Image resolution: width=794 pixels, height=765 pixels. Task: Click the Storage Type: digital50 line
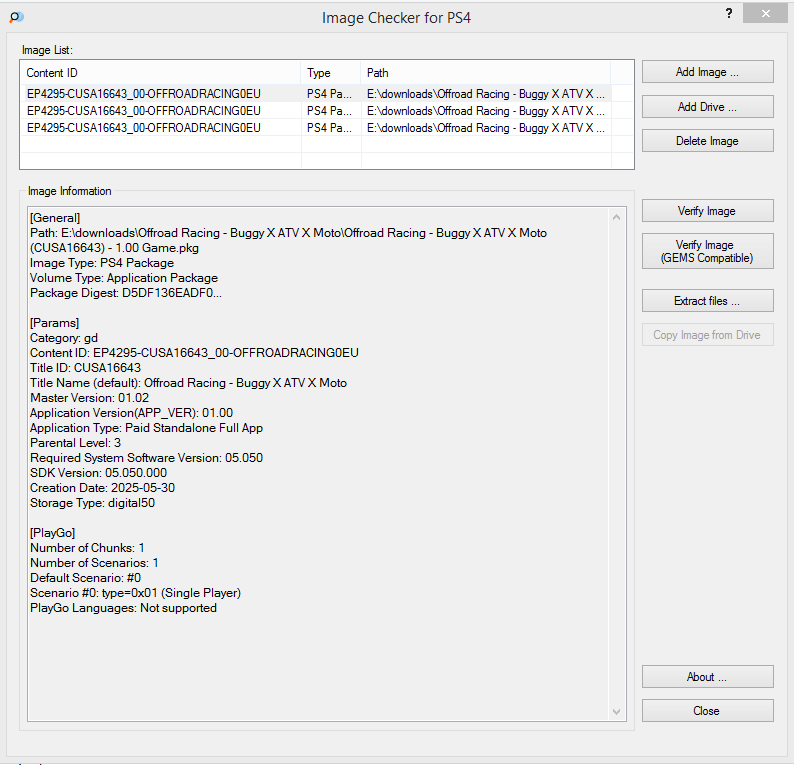(x=93, y=503)
